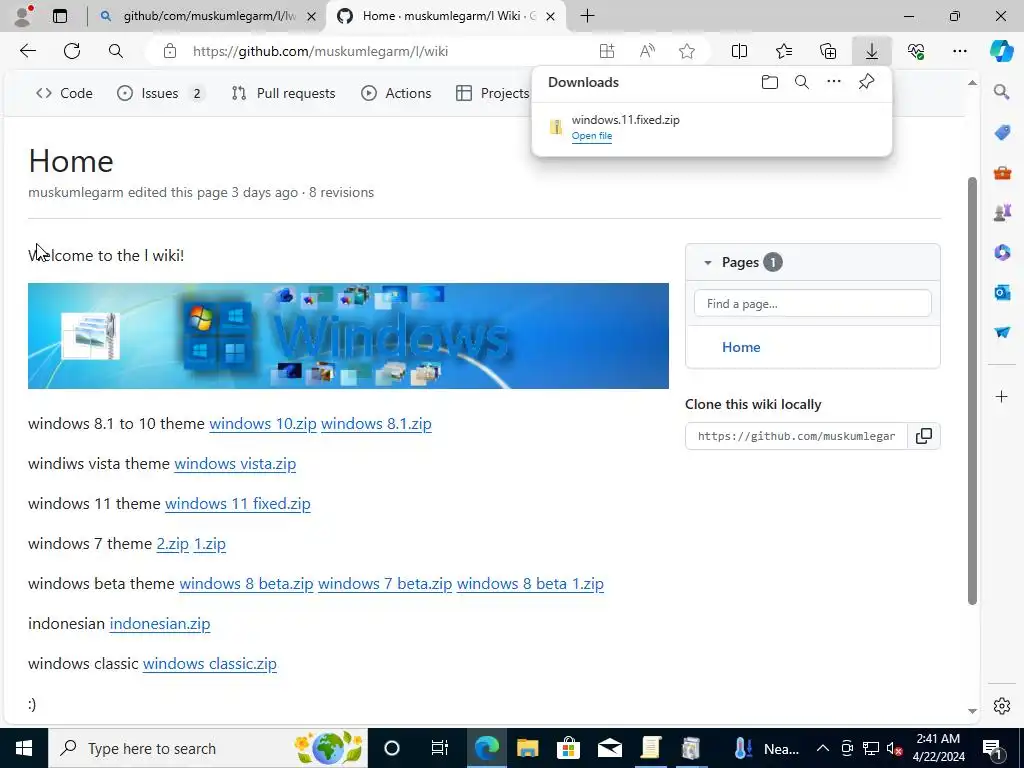Launch Copilot from the top-right icon

click(x=1001, y=51)
